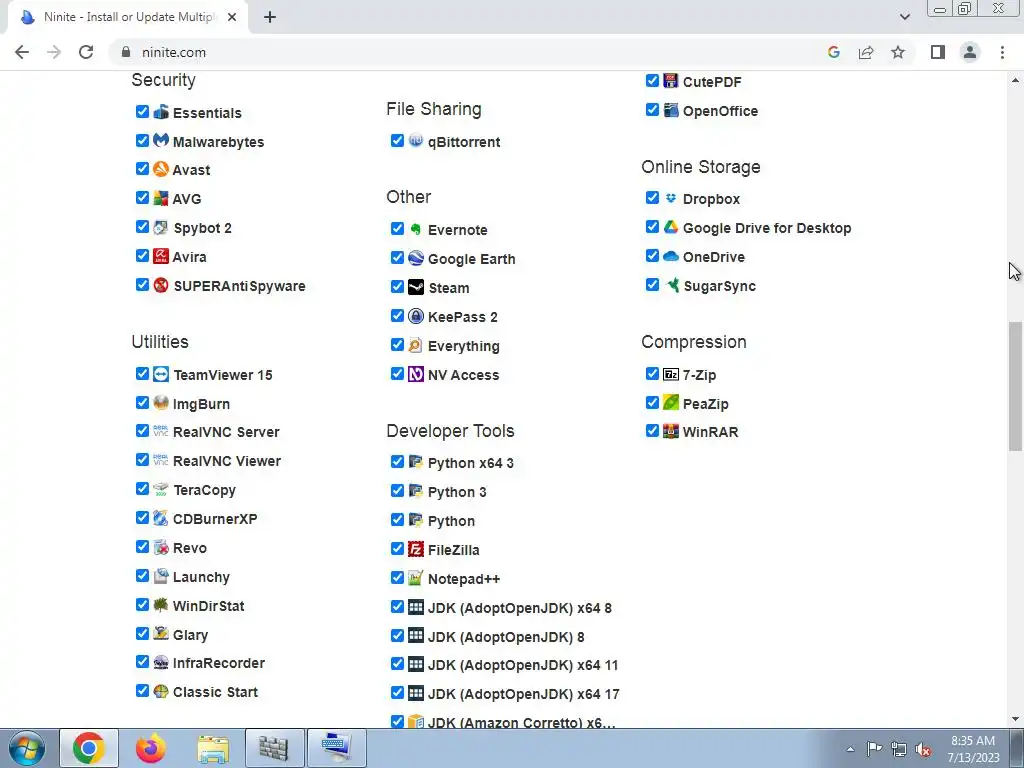The height and width of the screenshot is (768, 1024).
Task: Click the OneDrive cloud icon
Action: point(671,256)
